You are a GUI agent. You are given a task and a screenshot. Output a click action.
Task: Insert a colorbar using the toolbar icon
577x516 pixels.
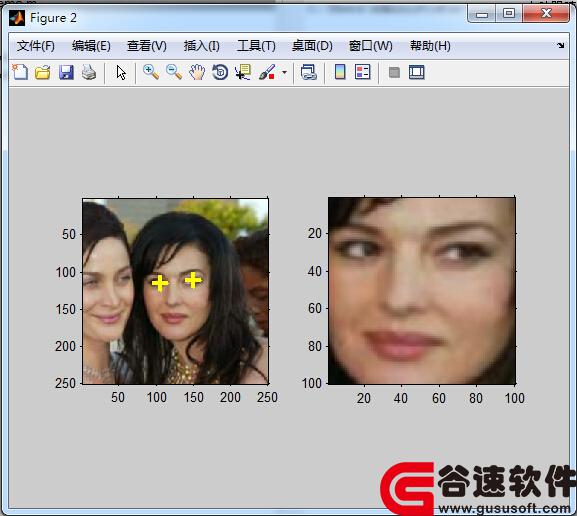click(x=340, y=72)
